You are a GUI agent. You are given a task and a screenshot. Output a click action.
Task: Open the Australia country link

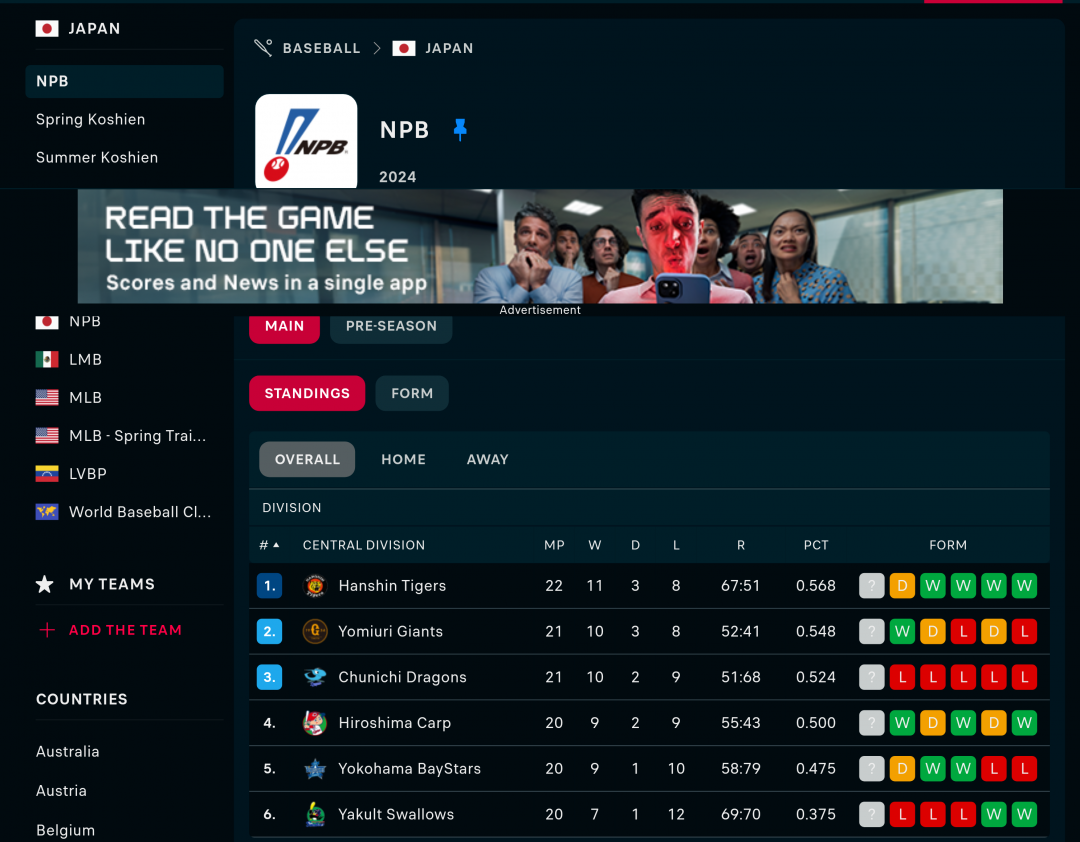(68, 752)
